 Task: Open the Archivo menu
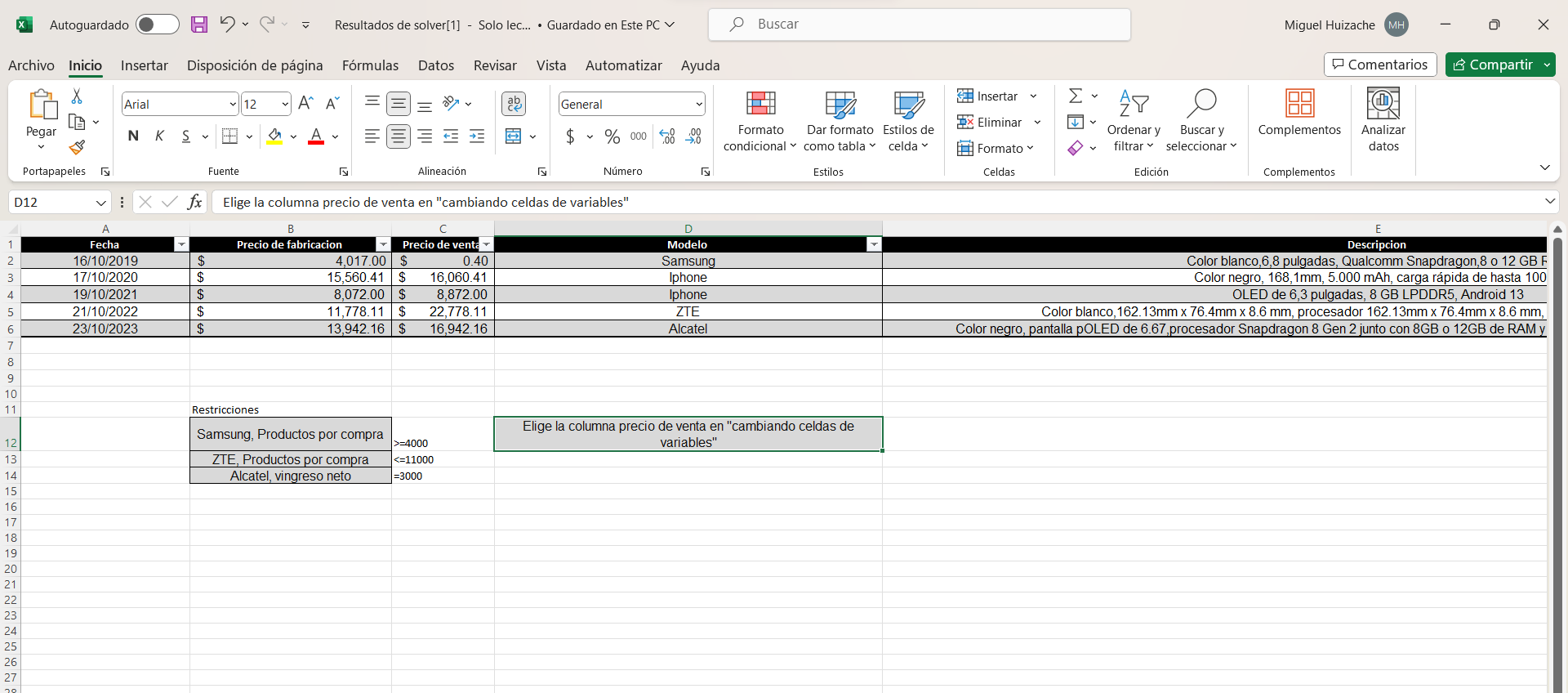pos(31,65)
